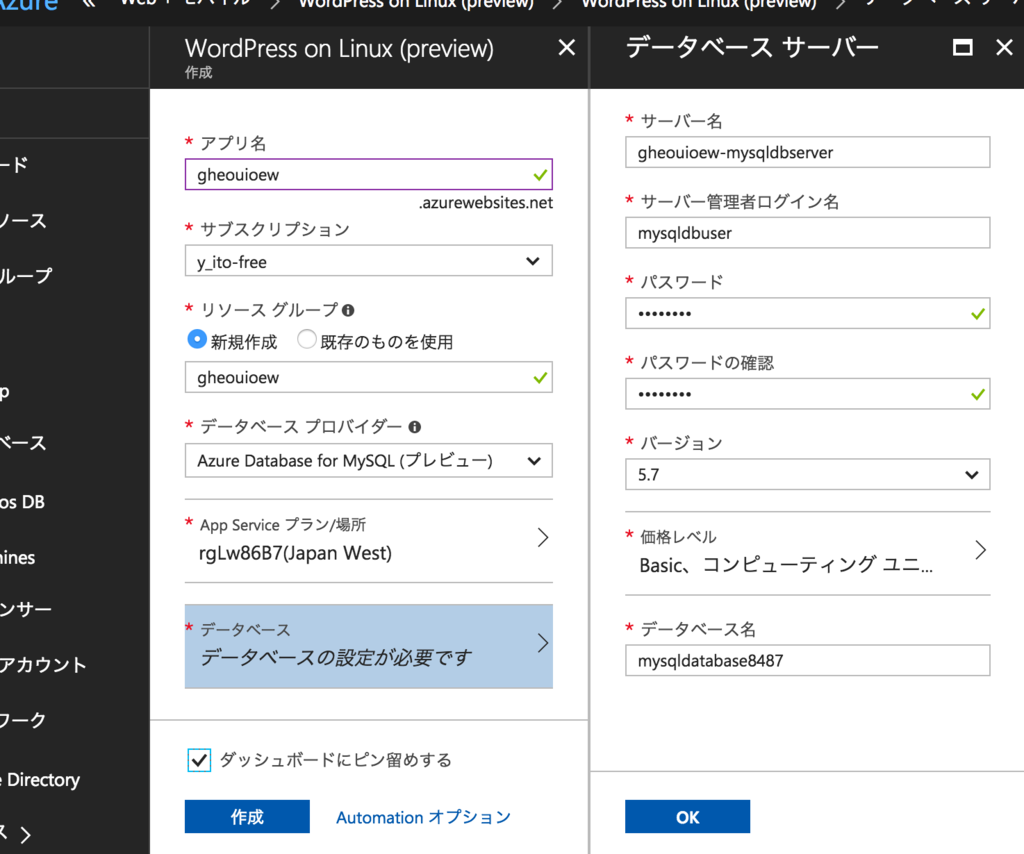Expand App Service プラン/場所 rgLw86B7 setting

tap(368, 540)
